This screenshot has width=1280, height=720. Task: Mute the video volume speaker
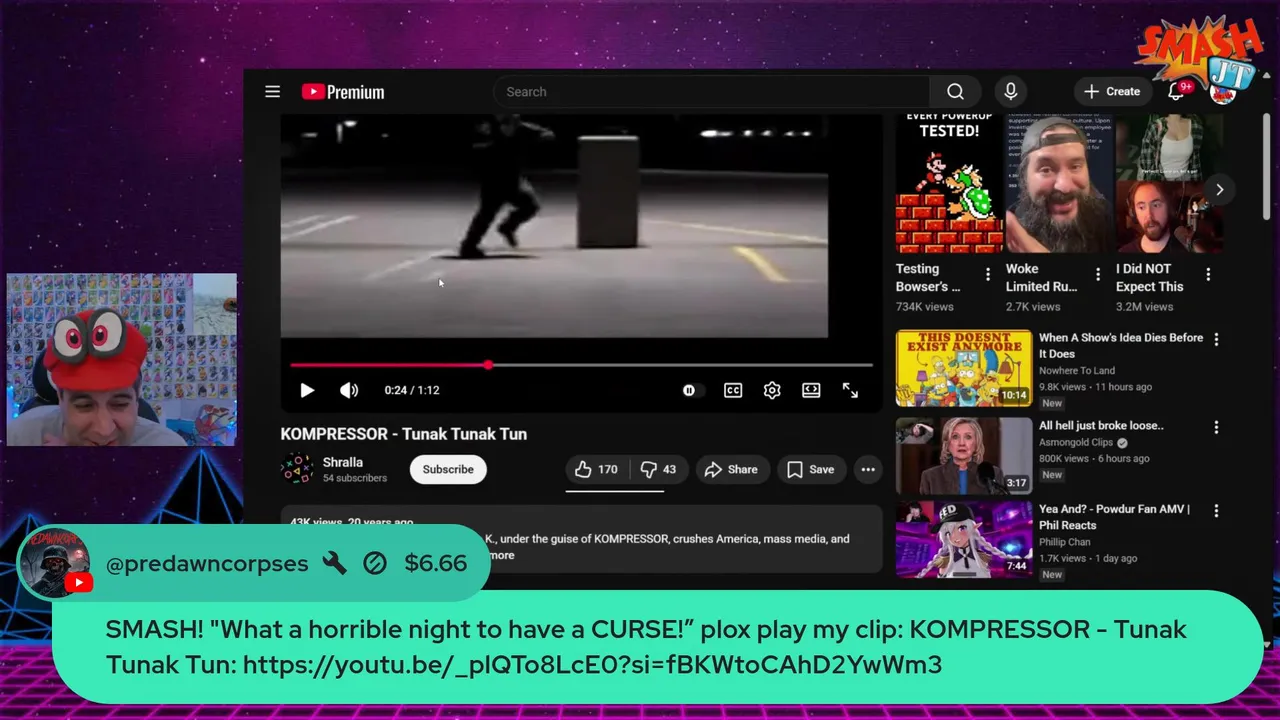click(x=349, y=391)
